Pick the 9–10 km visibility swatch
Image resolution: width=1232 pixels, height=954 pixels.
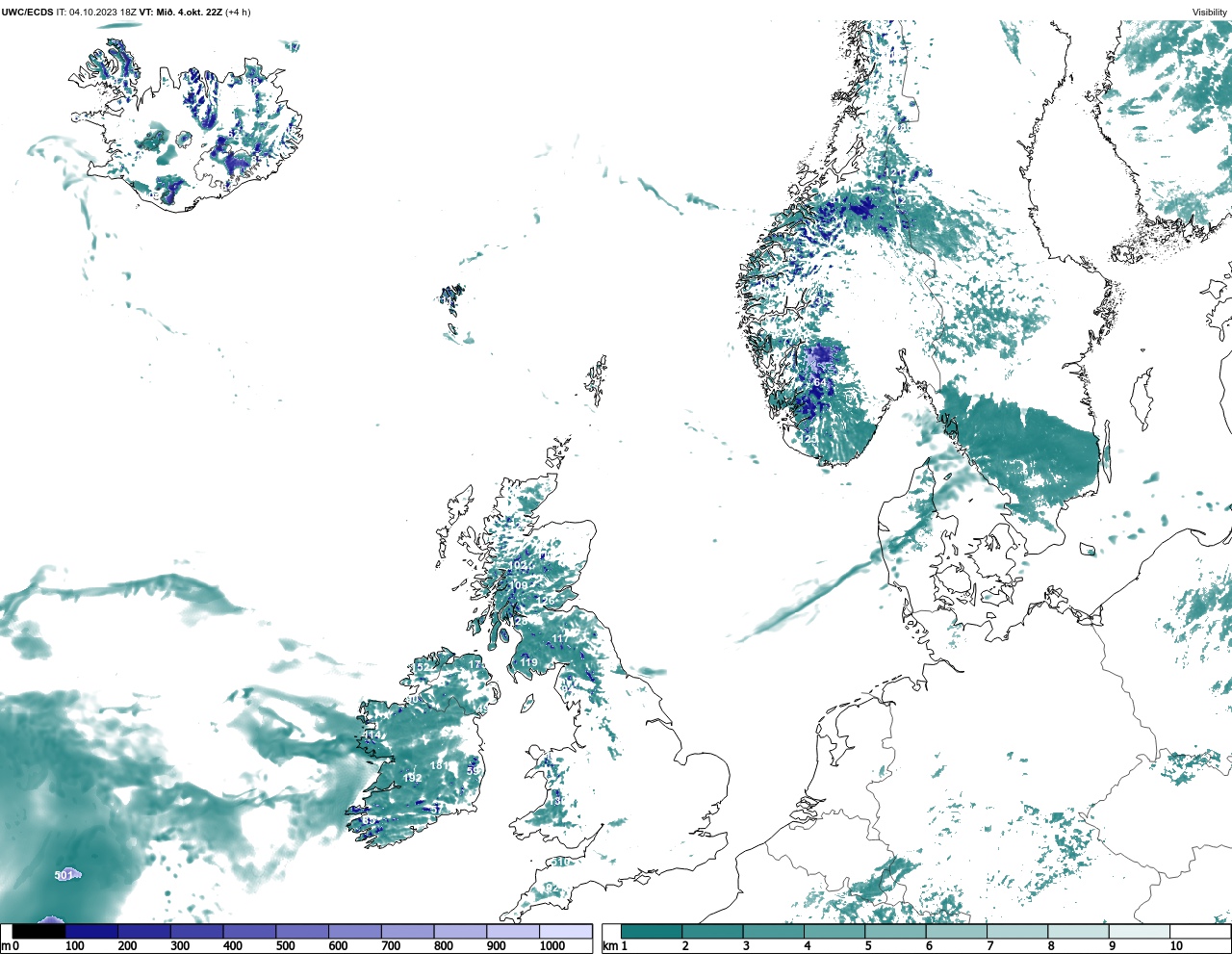(x=1139, y=932)
